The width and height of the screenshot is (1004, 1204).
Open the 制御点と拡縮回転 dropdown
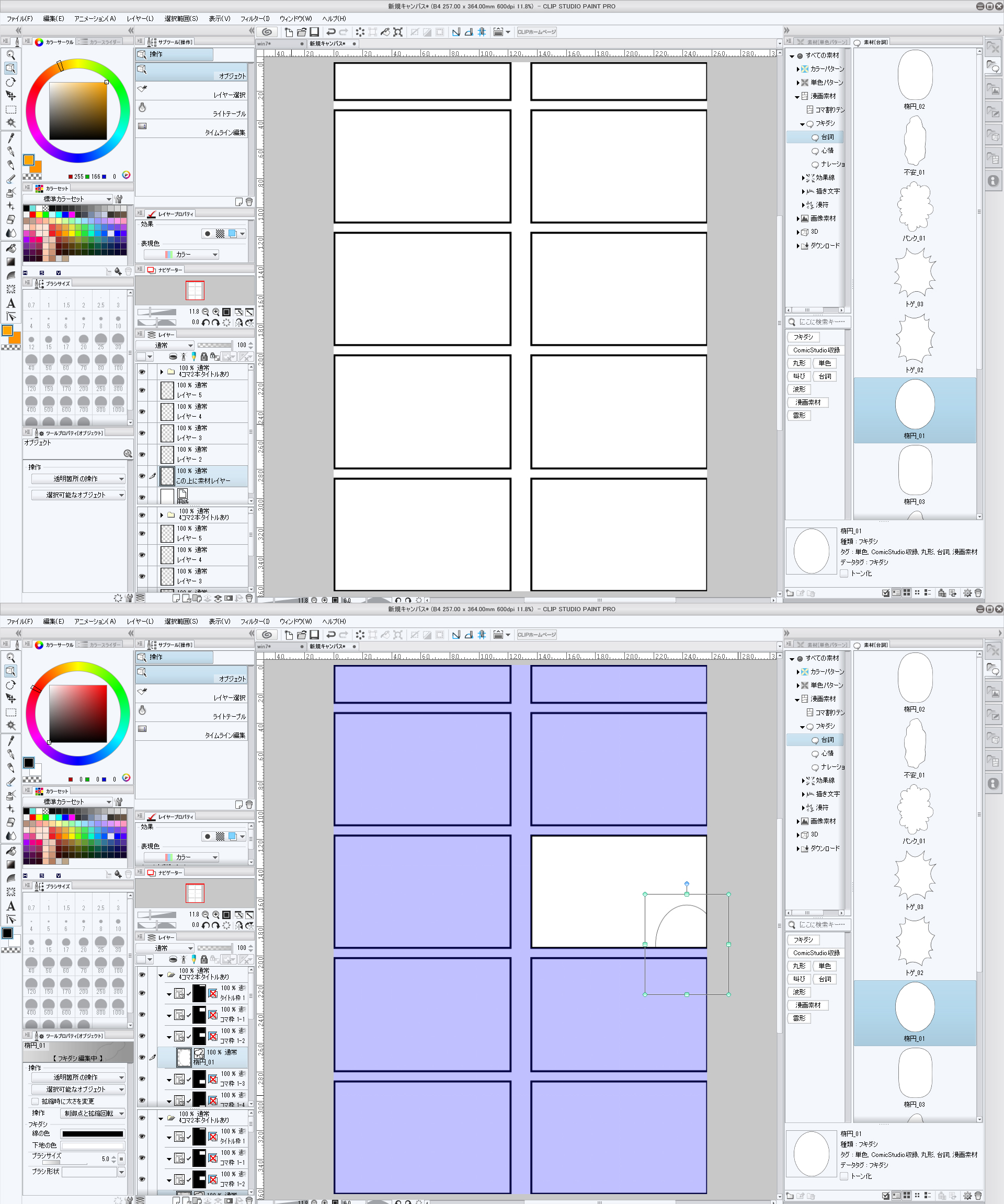click(x=93, y=1114)
